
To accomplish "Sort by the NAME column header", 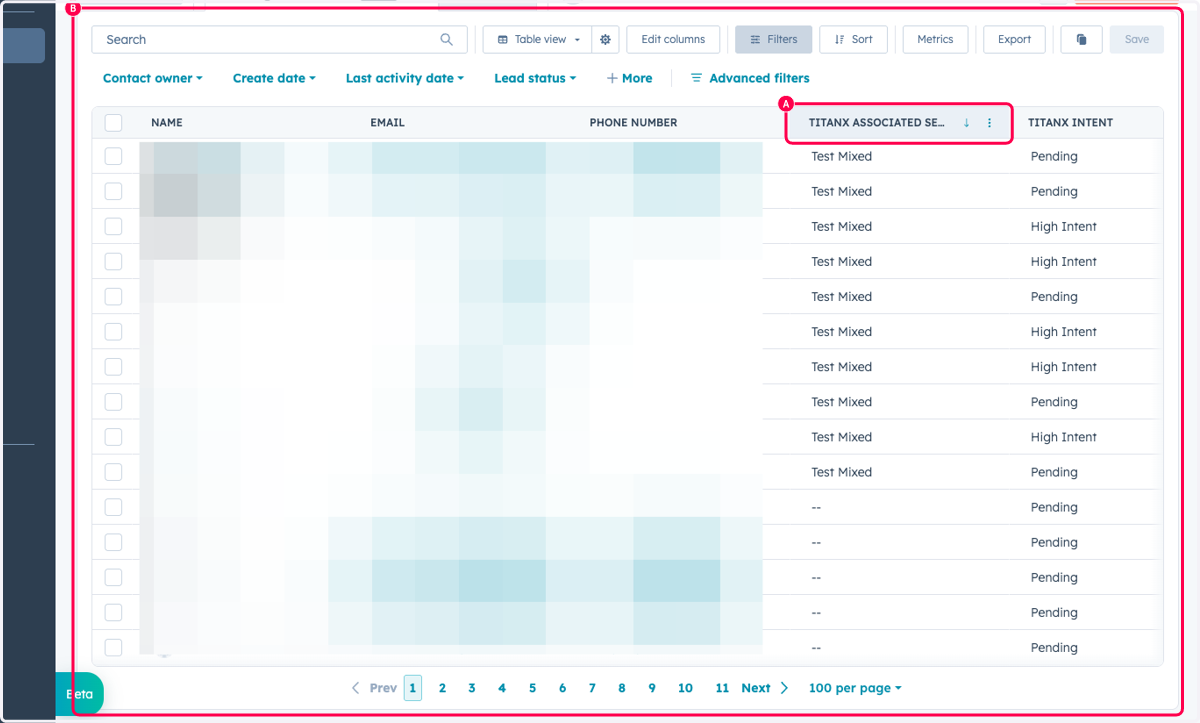I will click(x=167, y=123).
